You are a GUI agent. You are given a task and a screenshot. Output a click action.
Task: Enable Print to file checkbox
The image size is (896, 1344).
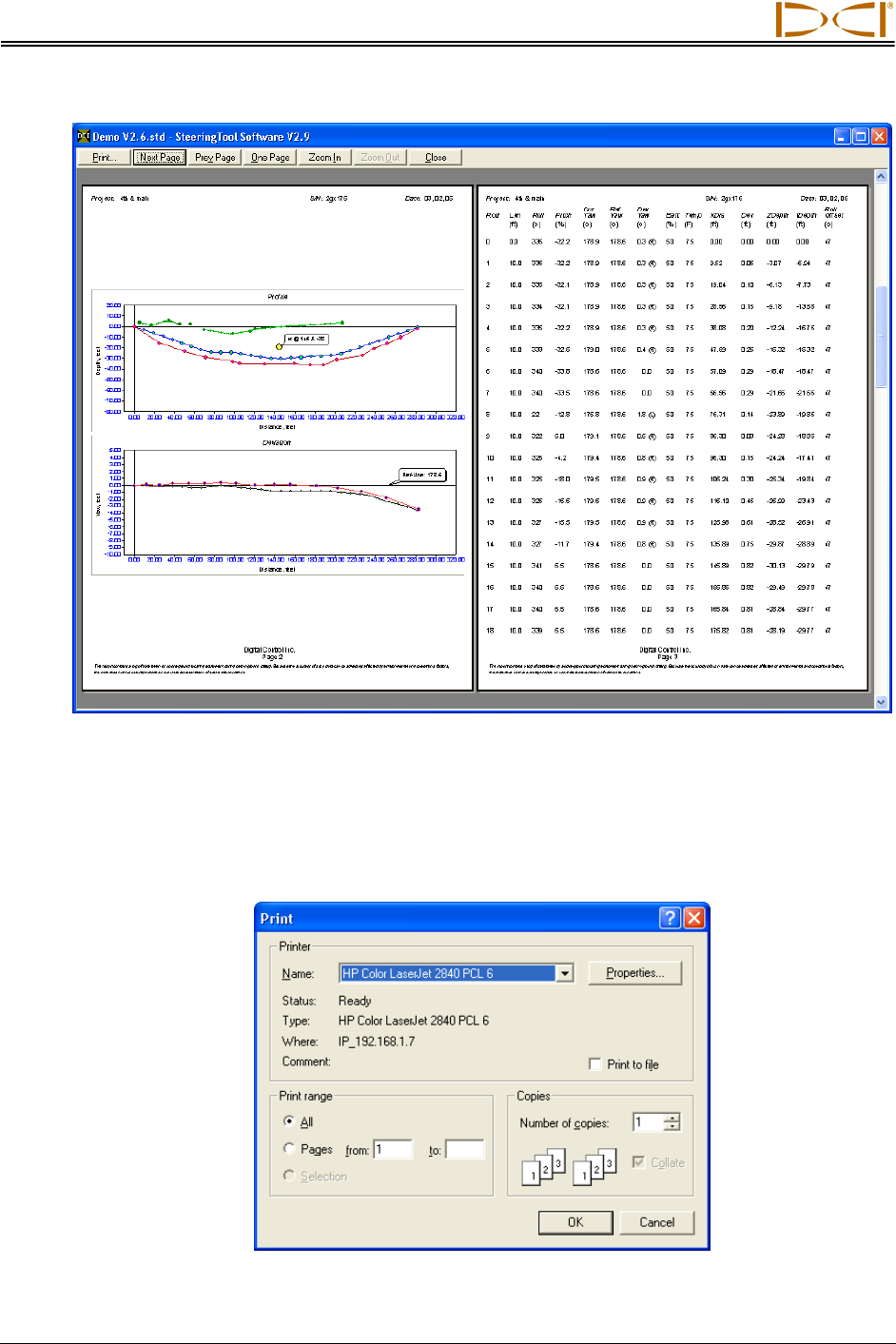(x=595, y=1064)
